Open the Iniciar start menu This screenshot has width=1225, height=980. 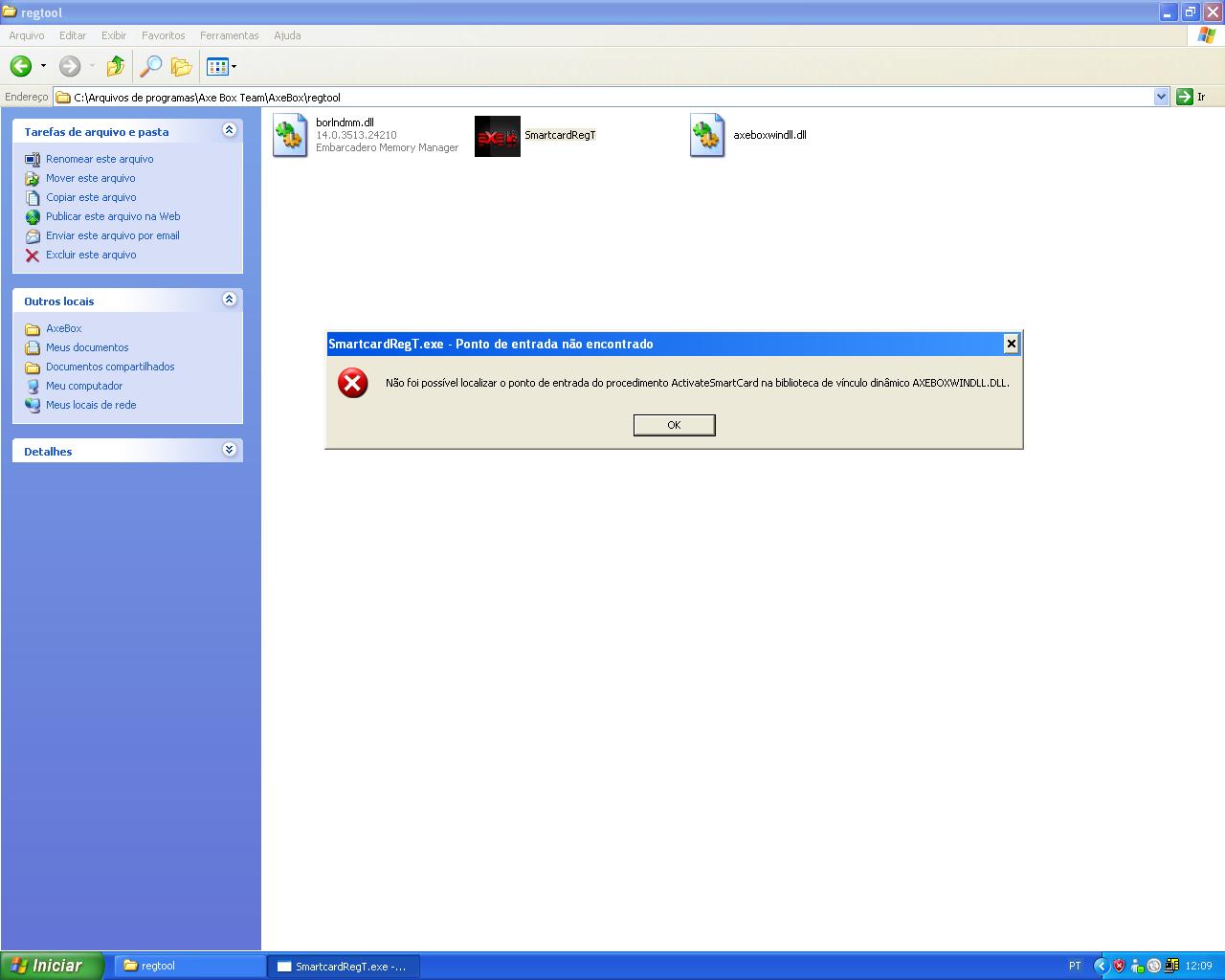(x=52, y=966)
